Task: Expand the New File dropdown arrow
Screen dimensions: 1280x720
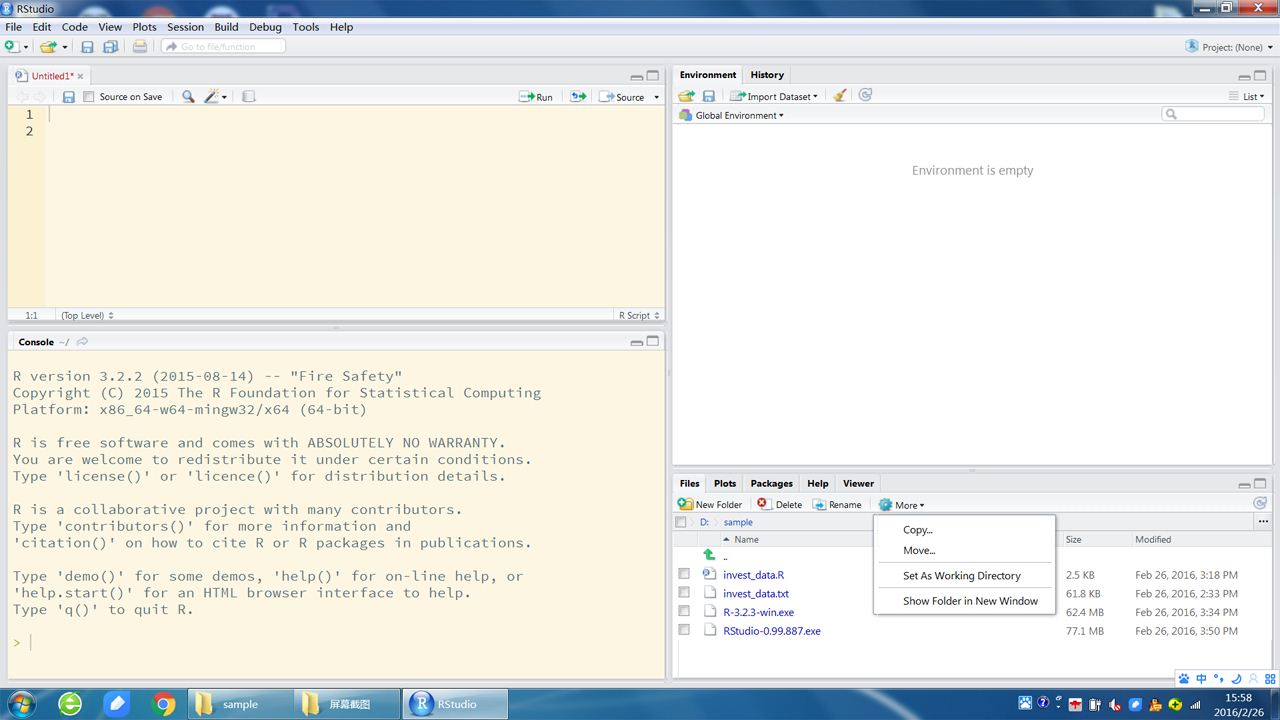Action: click(26, 47)
